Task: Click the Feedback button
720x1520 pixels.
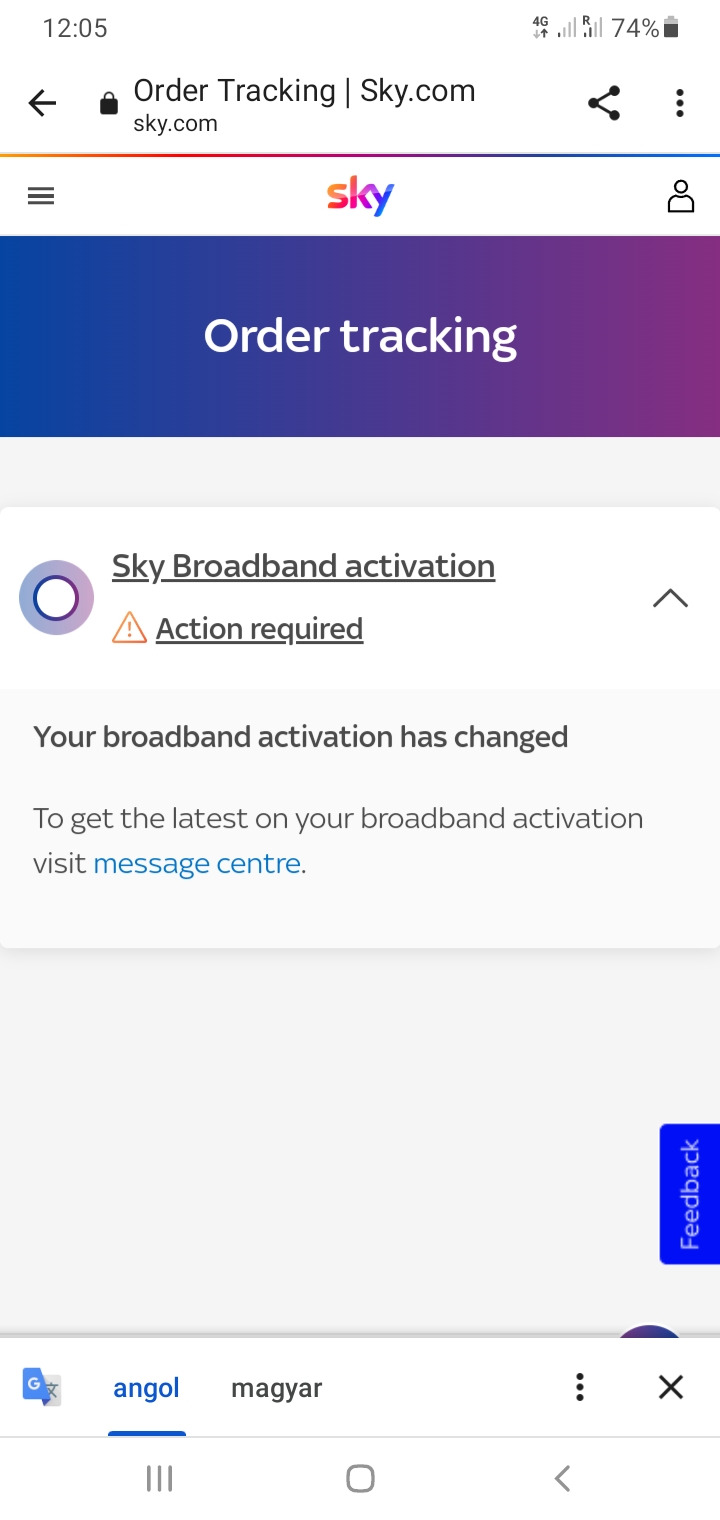Action: 689,1193
